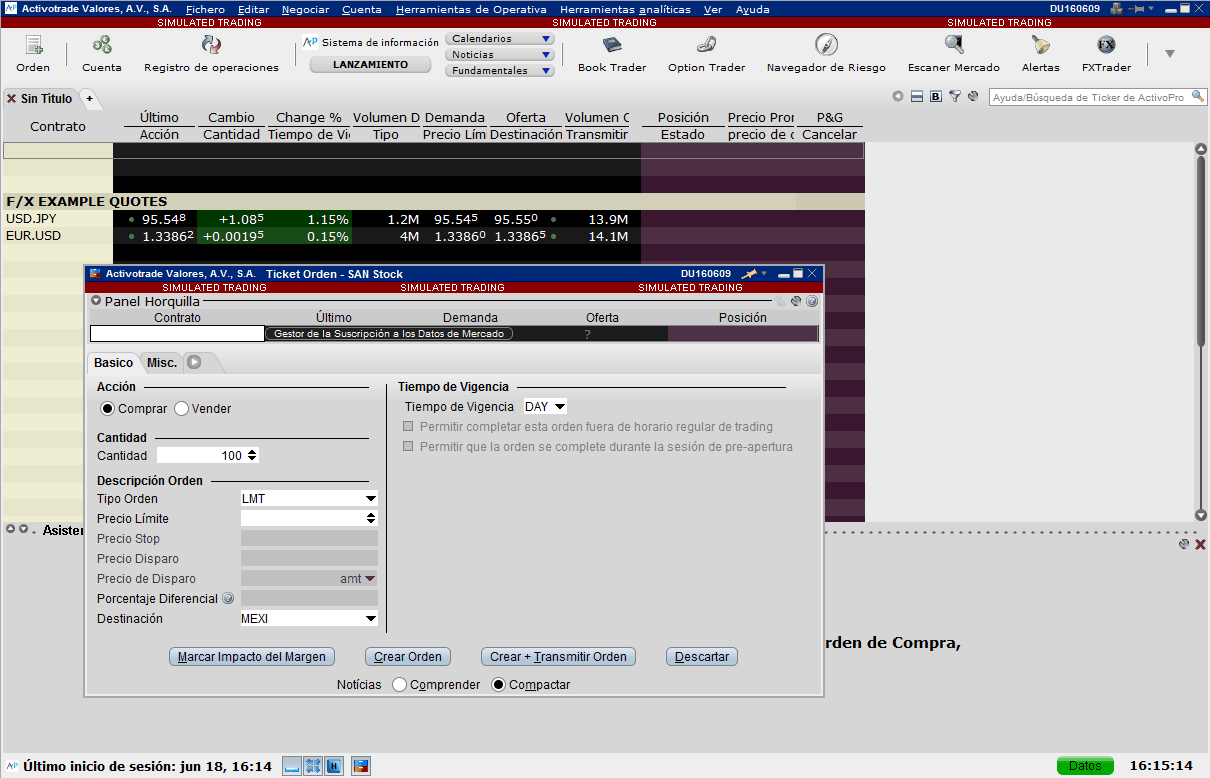Open the Fundamentales dropdown

[x=500, y=71]
